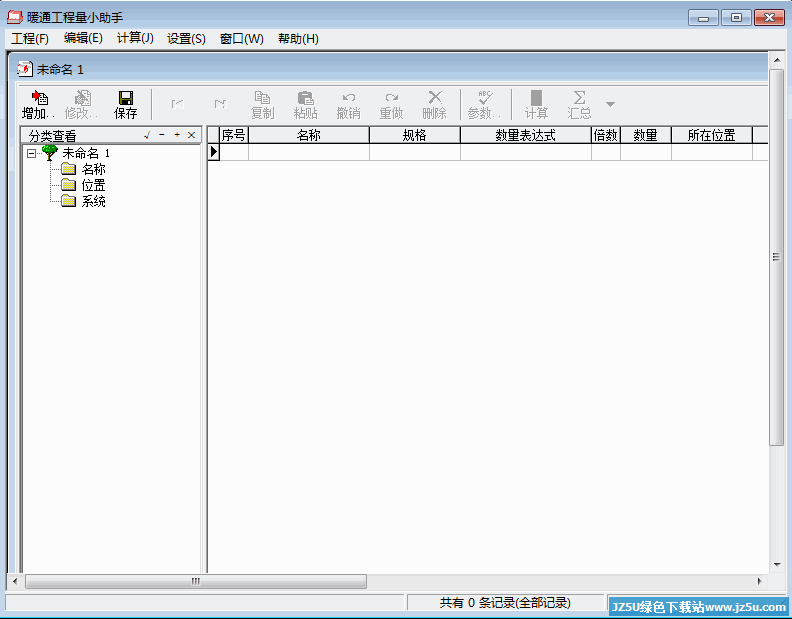Open the 编辑(E) menu

(x=83, y=38)
